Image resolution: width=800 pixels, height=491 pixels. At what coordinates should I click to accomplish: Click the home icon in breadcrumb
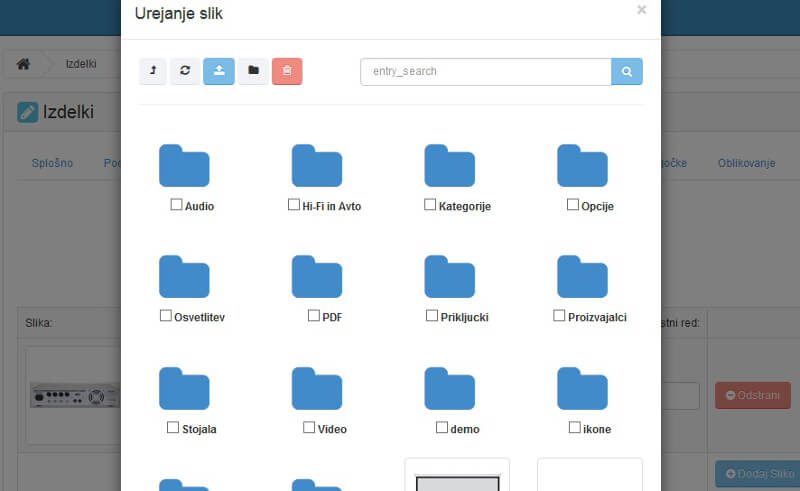tap(23, 64)
